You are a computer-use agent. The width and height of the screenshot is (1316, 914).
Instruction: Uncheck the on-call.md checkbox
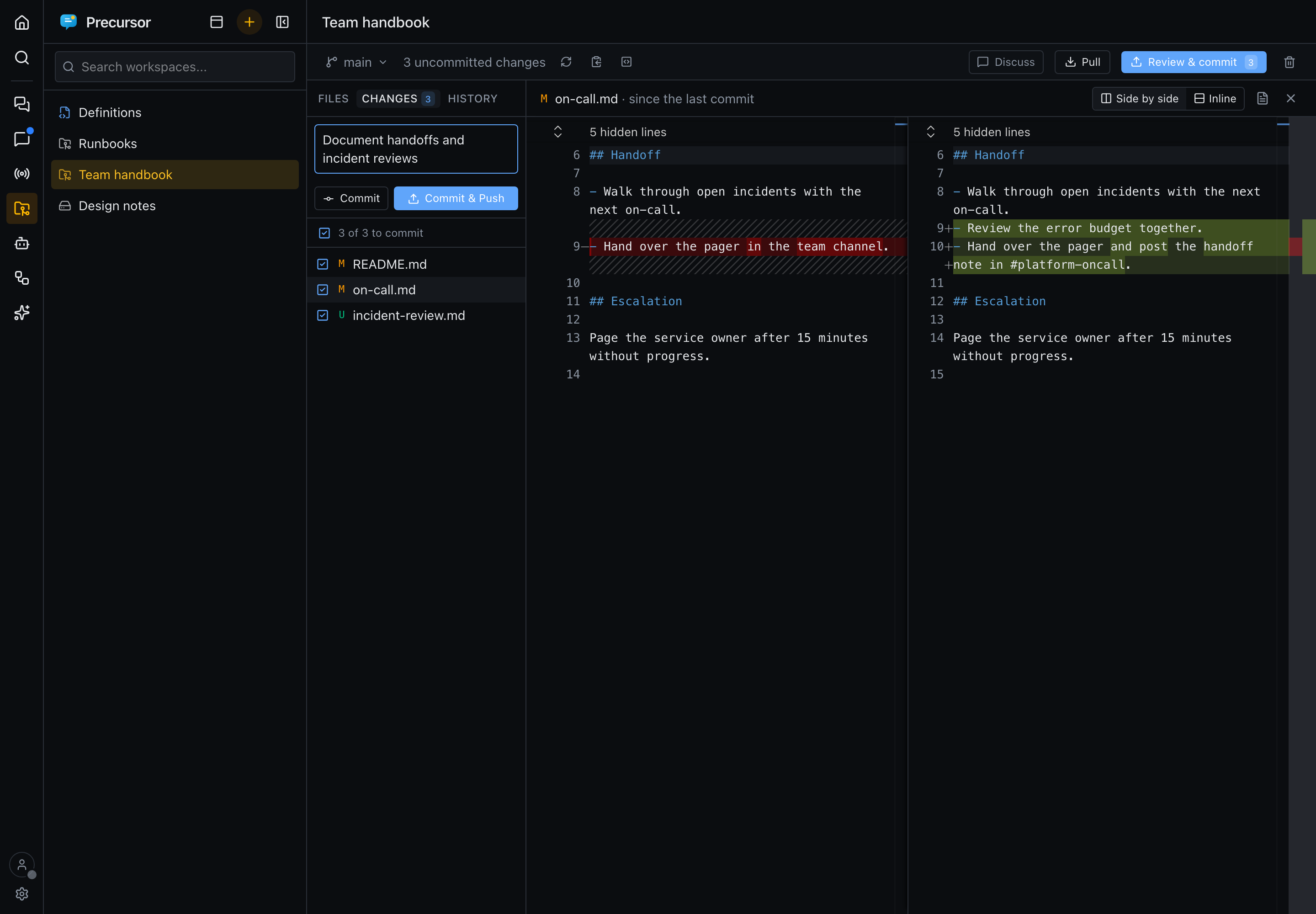tap(323, 290)
